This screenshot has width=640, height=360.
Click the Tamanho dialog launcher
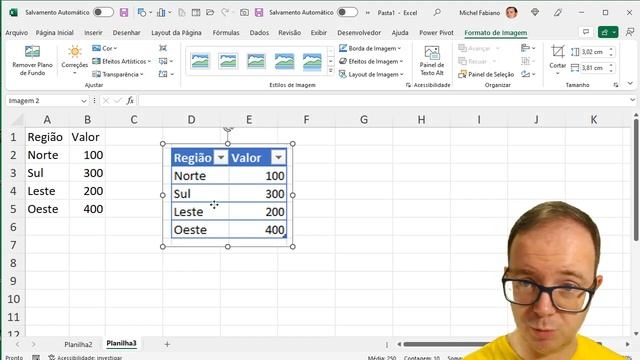click(x=616, y=85)
